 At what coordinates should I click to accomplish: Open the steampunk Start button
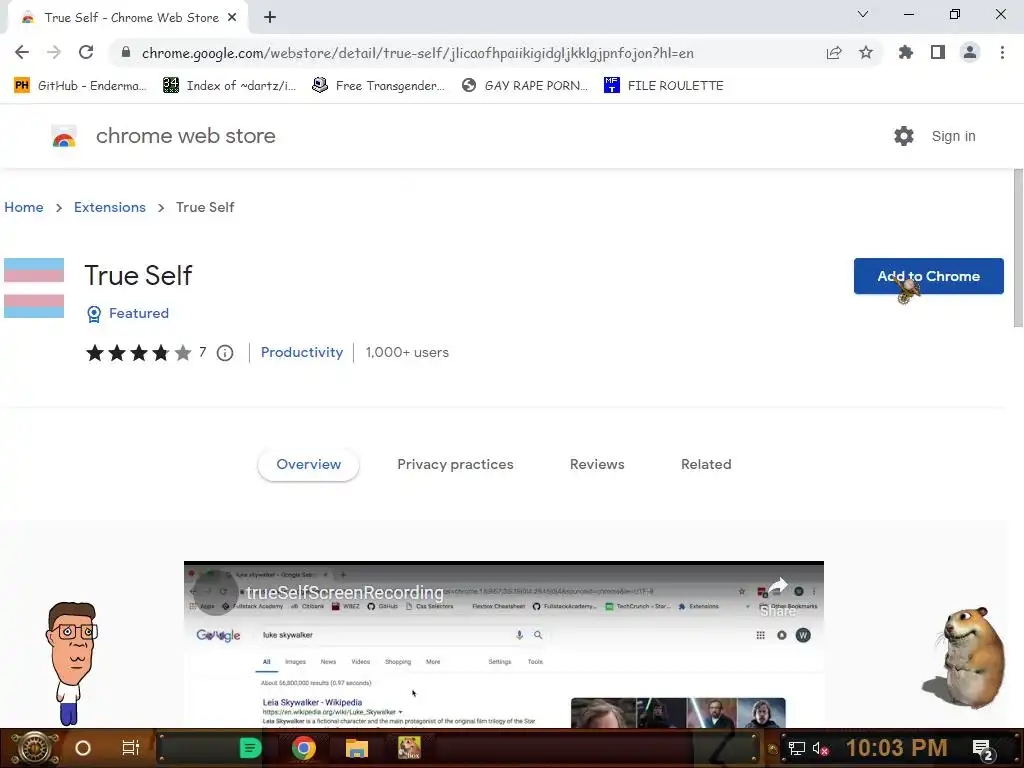35,748
